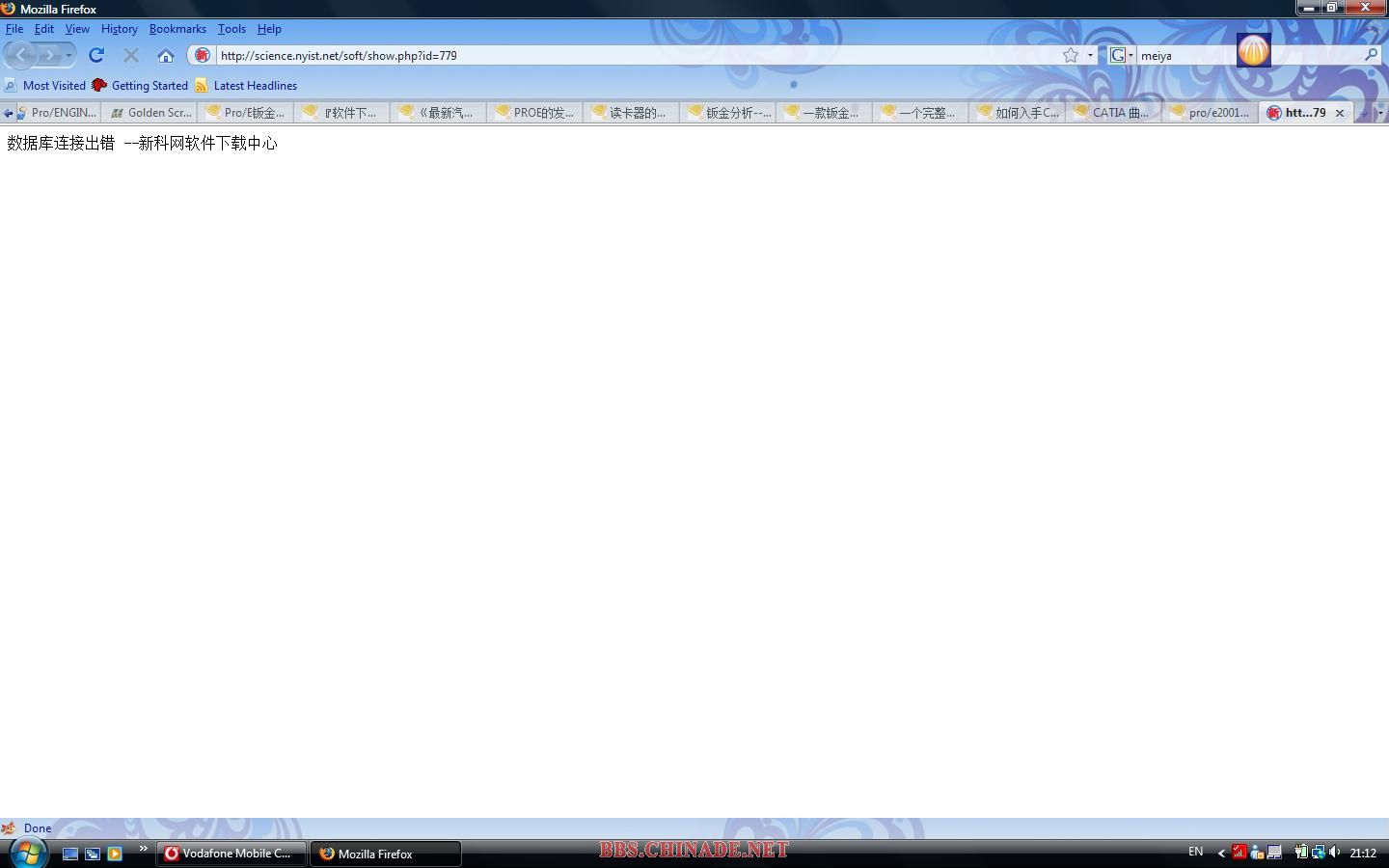Click the network connection tray icon
The height and width of the screenshot is (868, 1389).
tap(1318, 852)
